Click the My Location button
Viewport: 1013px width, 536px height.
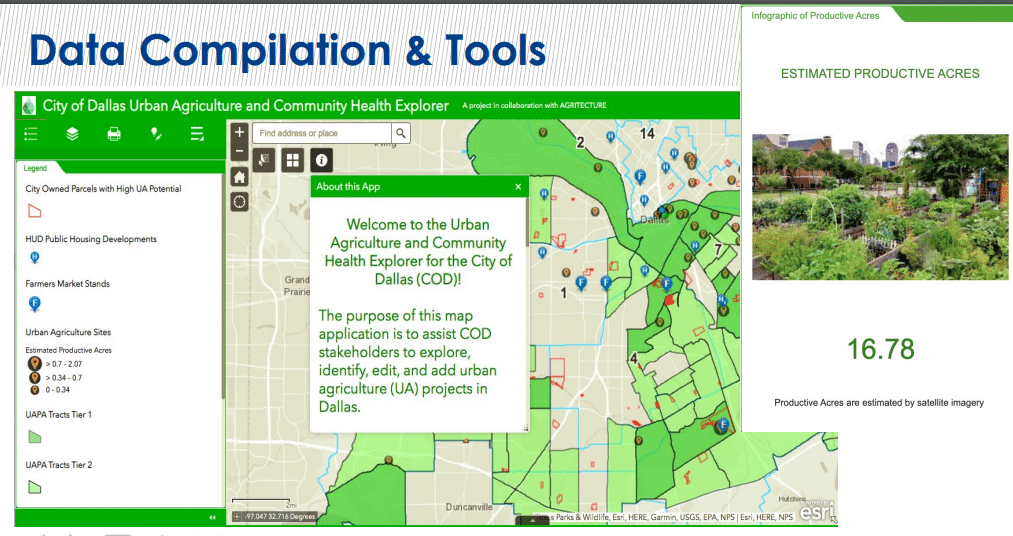coord(239,201)
